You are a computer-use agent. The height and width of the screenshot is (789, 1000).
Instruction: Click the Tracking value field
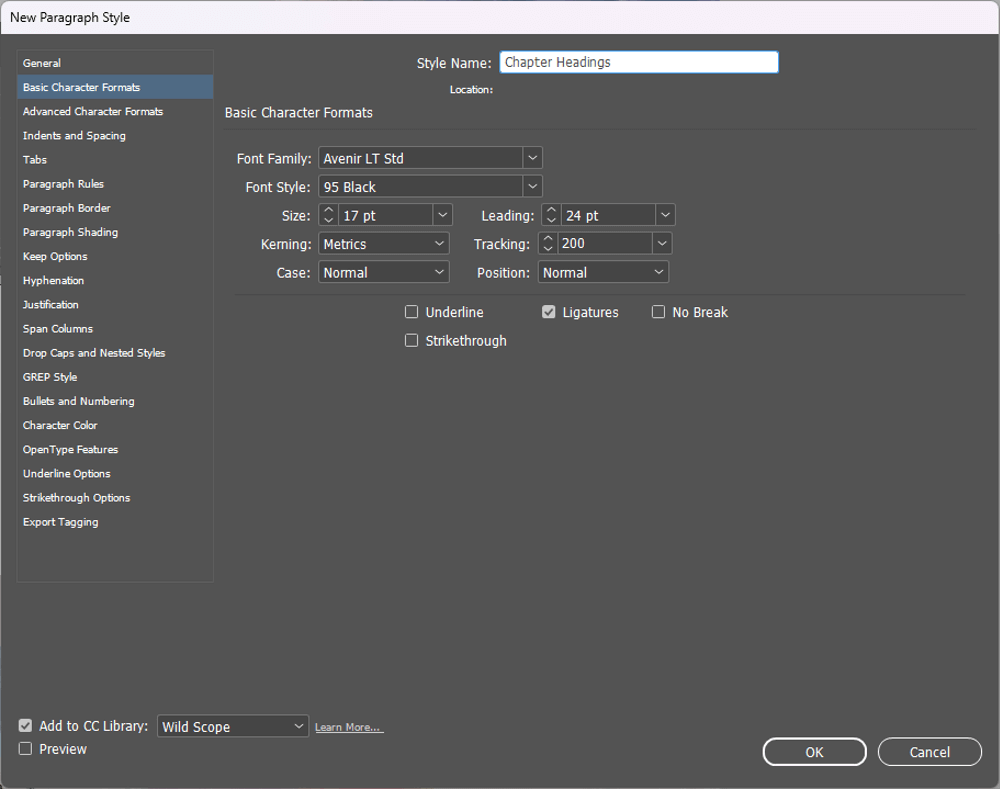tap(605, 243)
